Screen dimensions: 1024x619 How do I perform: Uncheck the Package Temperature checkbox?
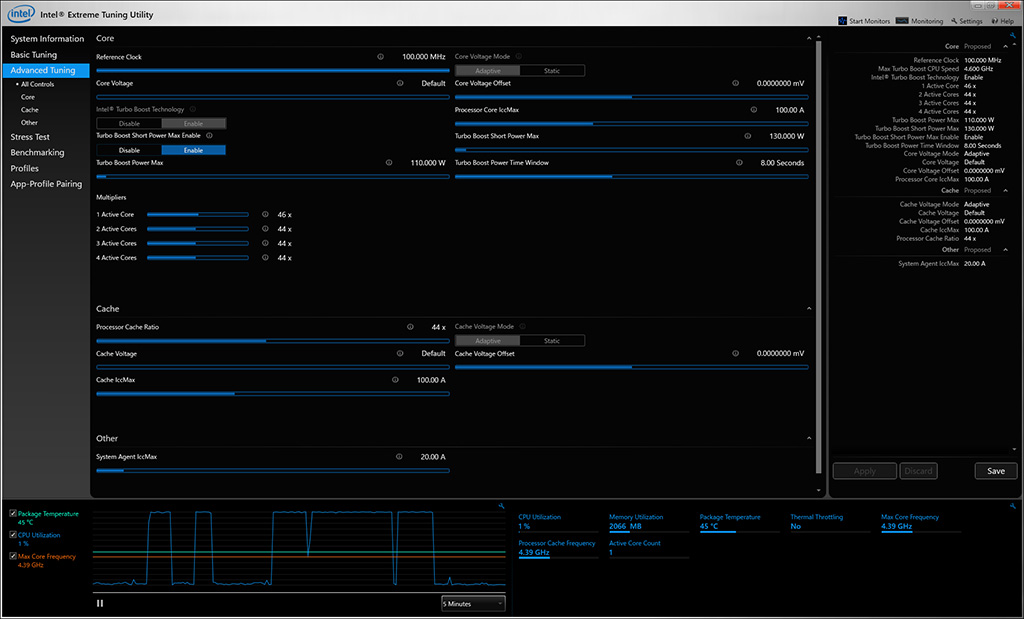coord(13,513)
